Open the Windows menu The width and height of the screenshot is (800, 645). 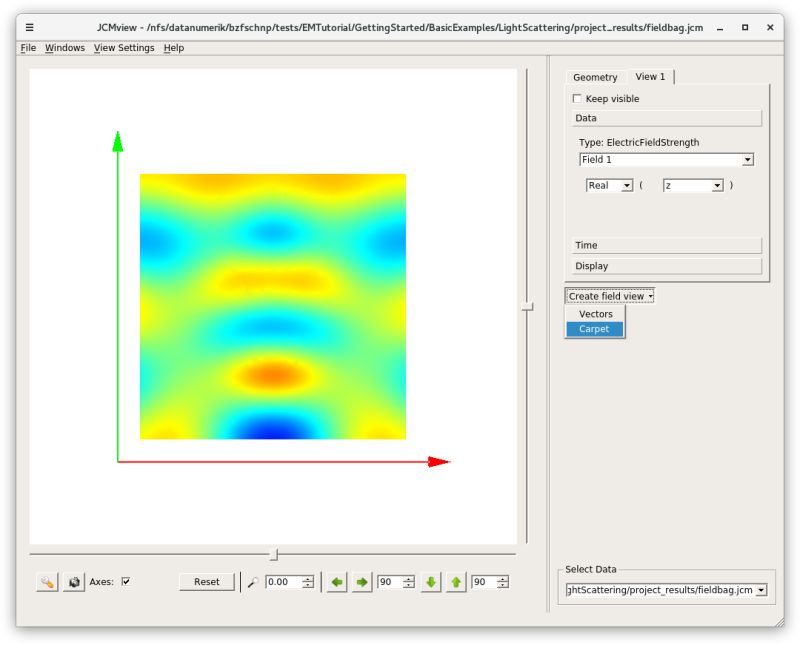point(65,47)
